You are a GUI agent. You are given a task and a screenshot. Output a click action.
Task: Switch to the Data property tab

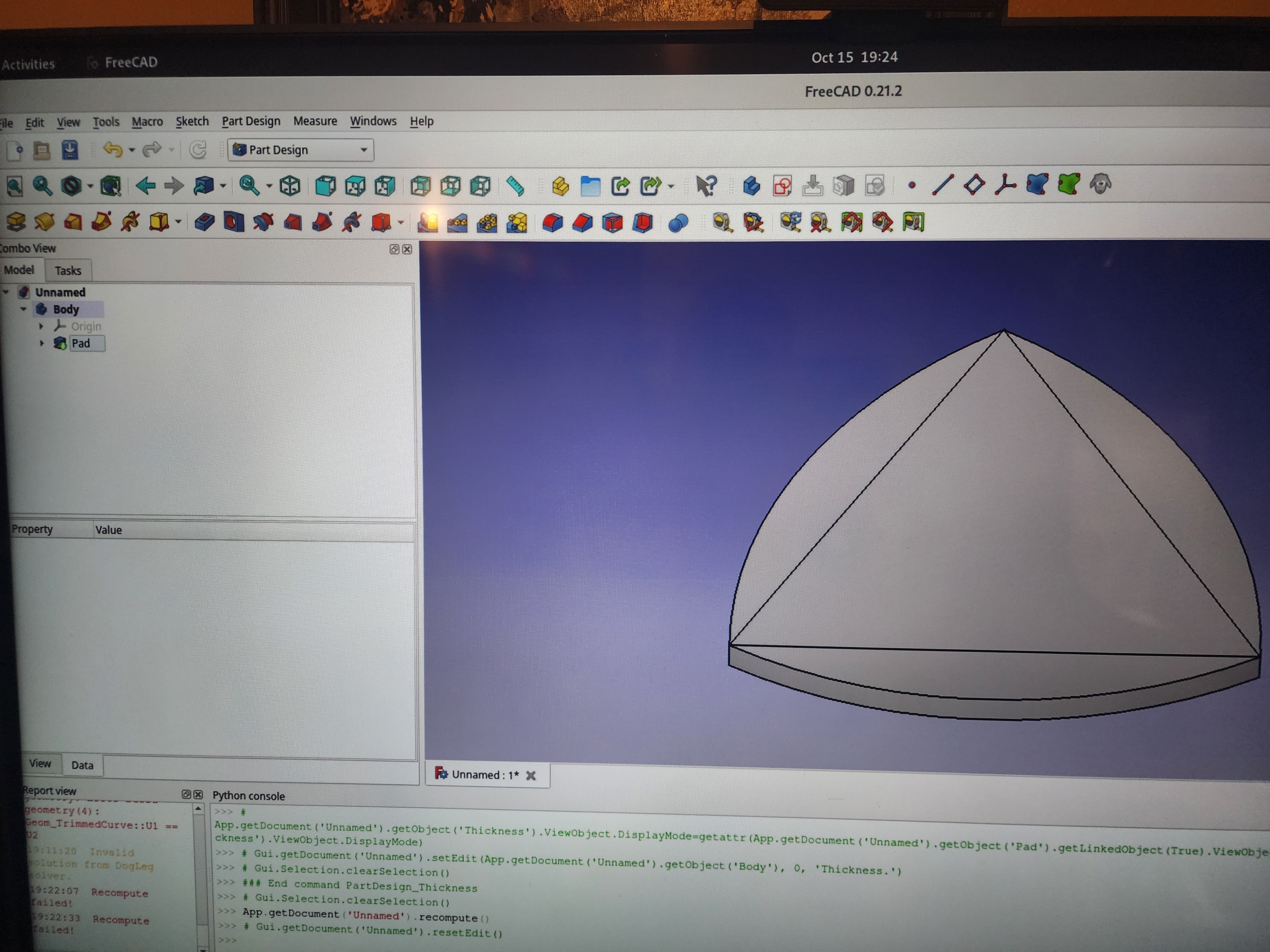(x=82, y=765)
